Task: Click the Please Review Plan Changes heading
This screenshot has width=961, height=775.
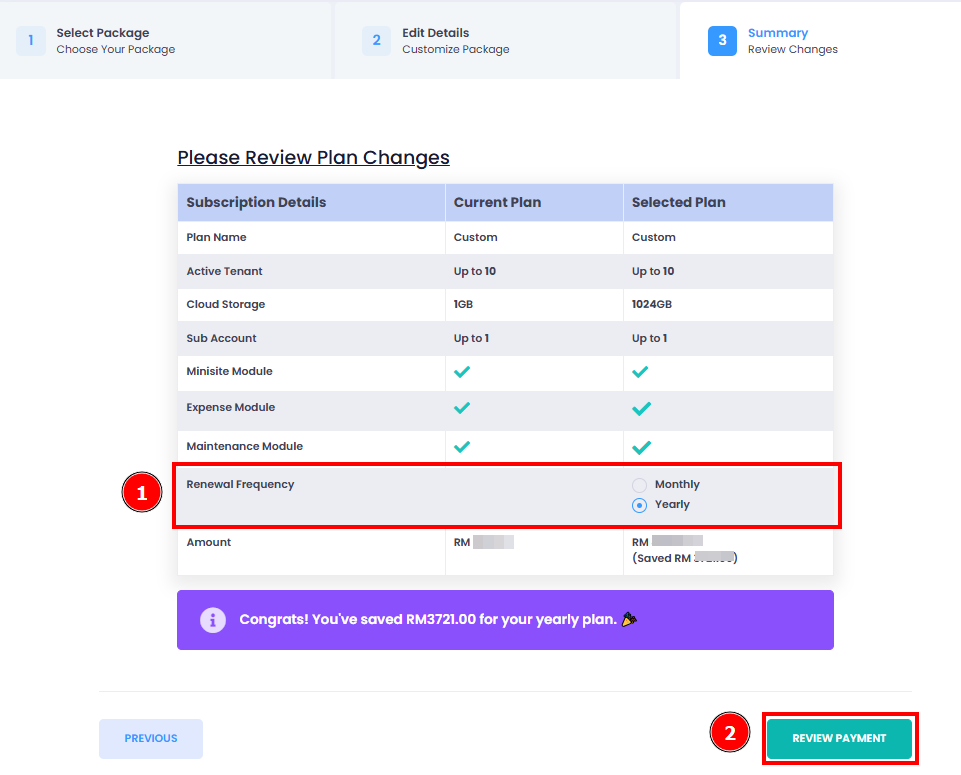Action: (313, 158)
